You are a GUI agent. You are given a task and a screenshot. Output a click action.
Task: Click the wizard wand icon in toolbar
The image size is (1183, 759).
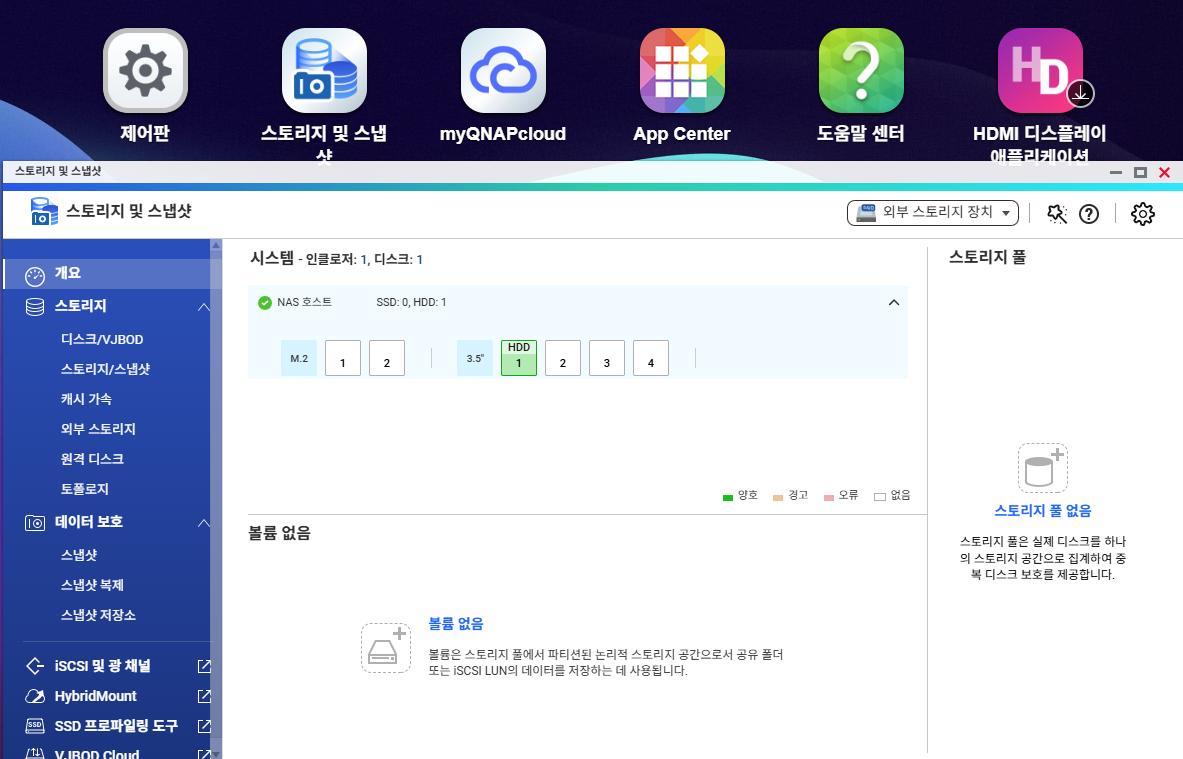tap(1057, 214)
